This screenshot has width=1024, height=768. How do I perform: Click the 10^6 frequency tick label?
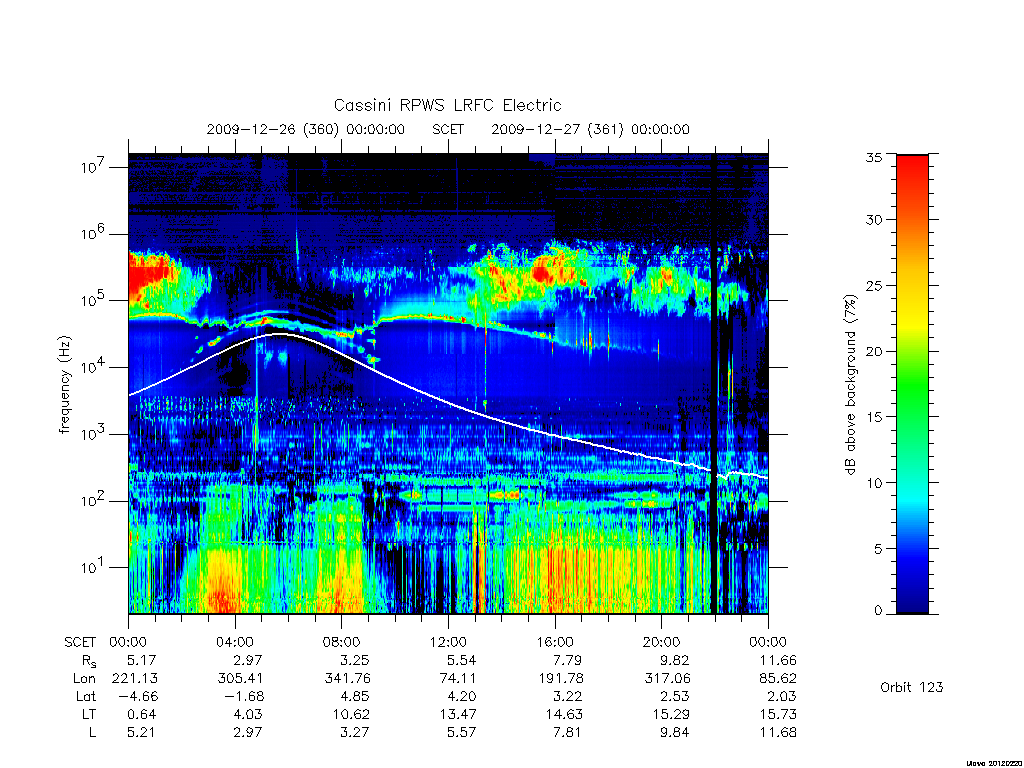(x=94, y=232)
